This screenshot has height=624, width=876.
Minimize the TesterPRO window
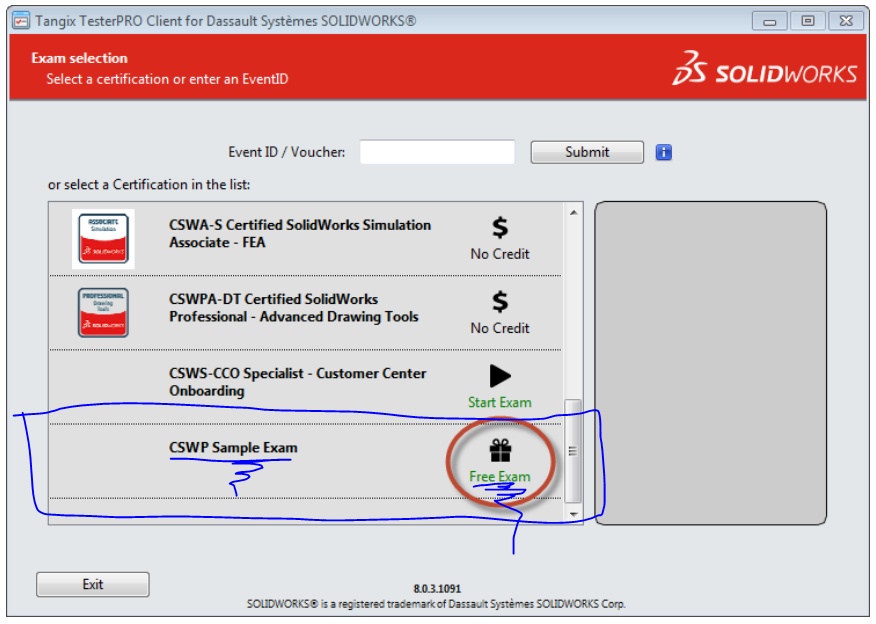(770, 21)
